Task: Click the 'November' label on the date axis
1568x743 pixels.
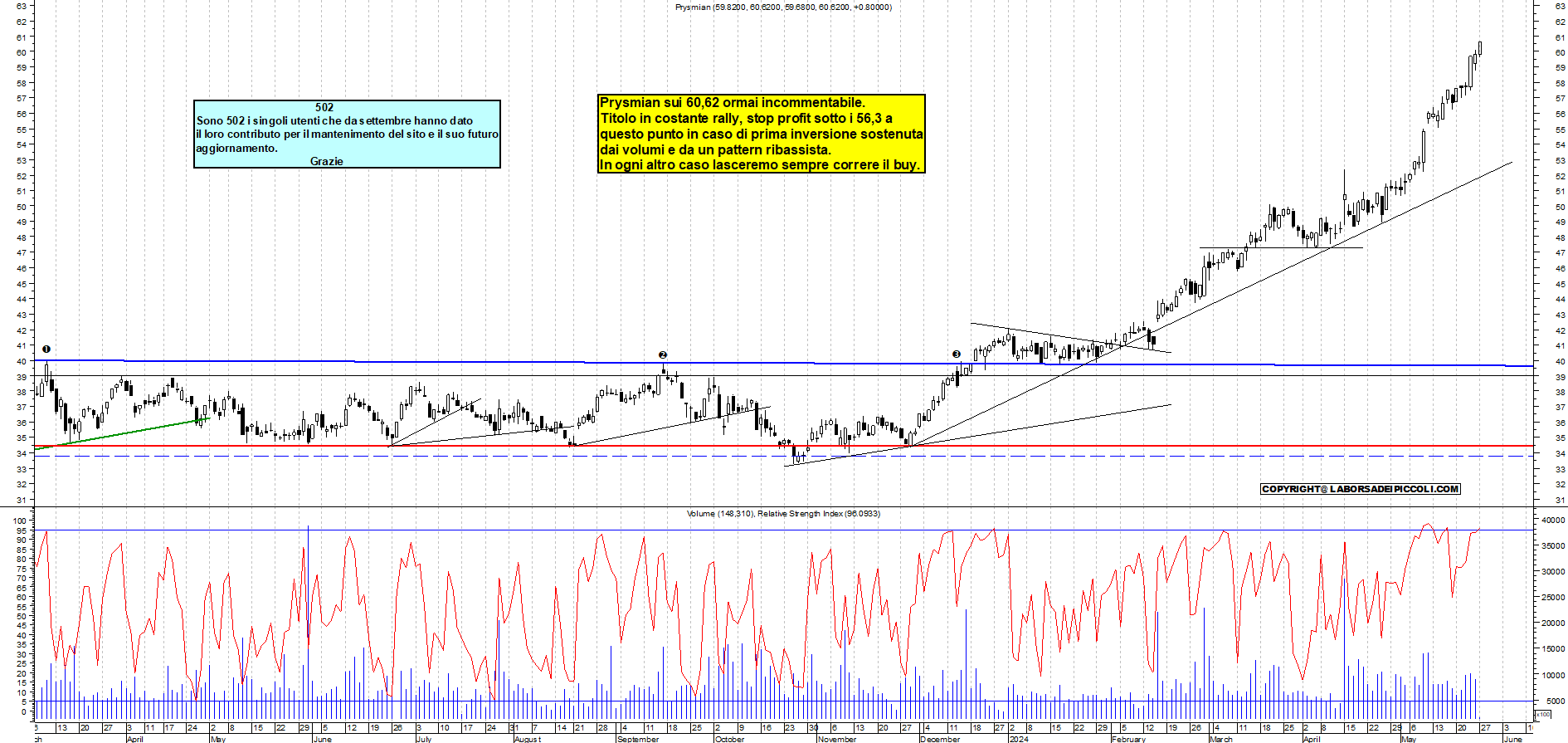Action: click(837, 739)
